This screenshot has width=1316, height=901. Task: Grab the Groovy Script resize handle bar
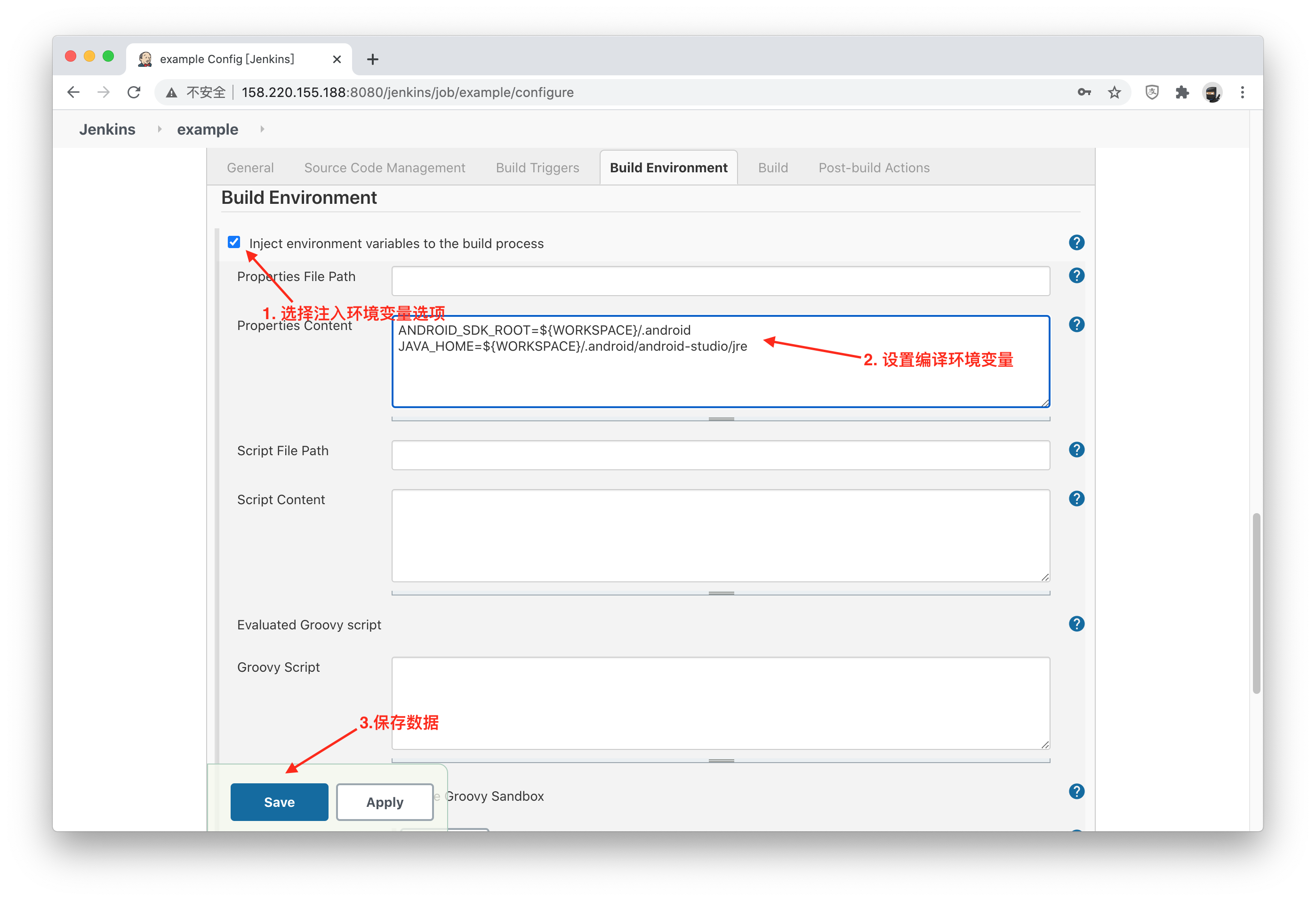(721, 761)
